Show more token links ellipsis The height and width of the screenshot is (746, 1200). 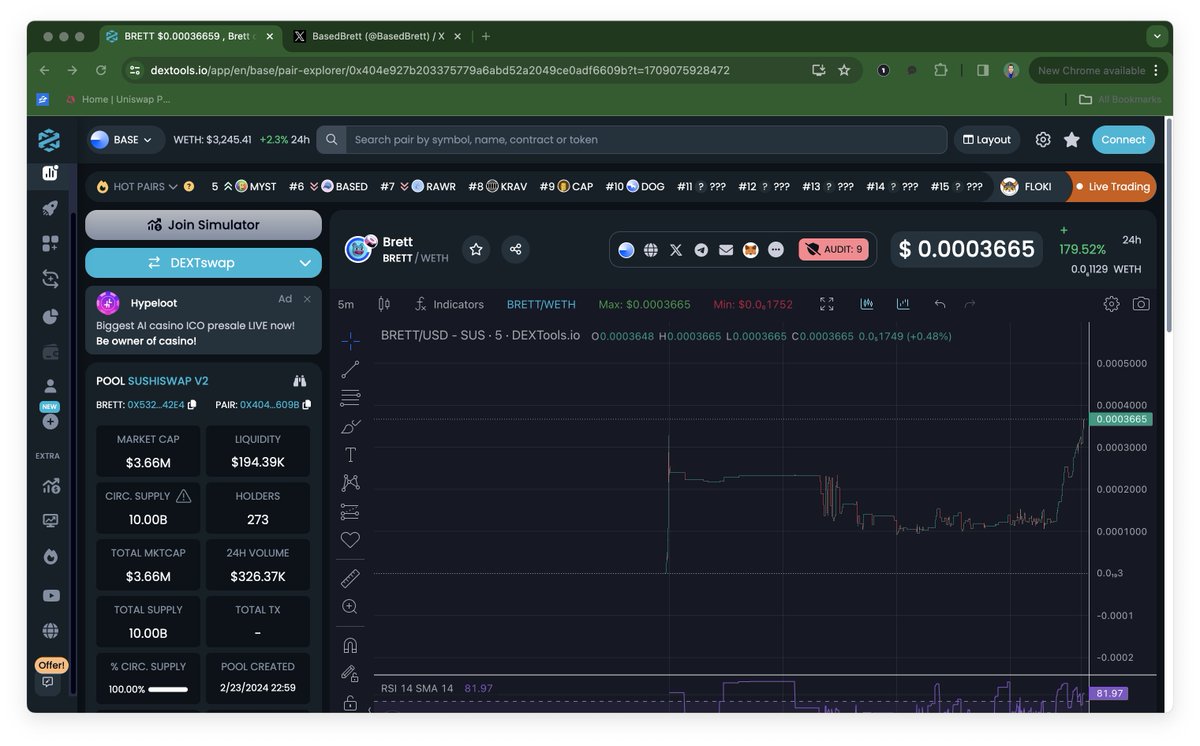(x=776, y=250)
